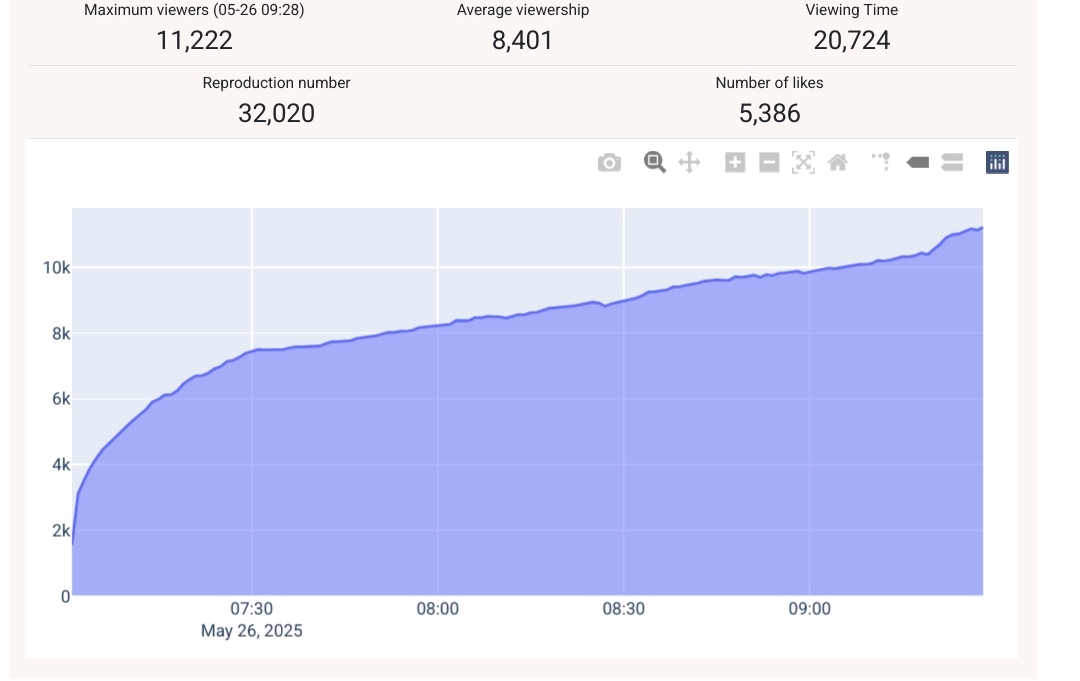Click the 0 y-axis tick label

point(65,596)
